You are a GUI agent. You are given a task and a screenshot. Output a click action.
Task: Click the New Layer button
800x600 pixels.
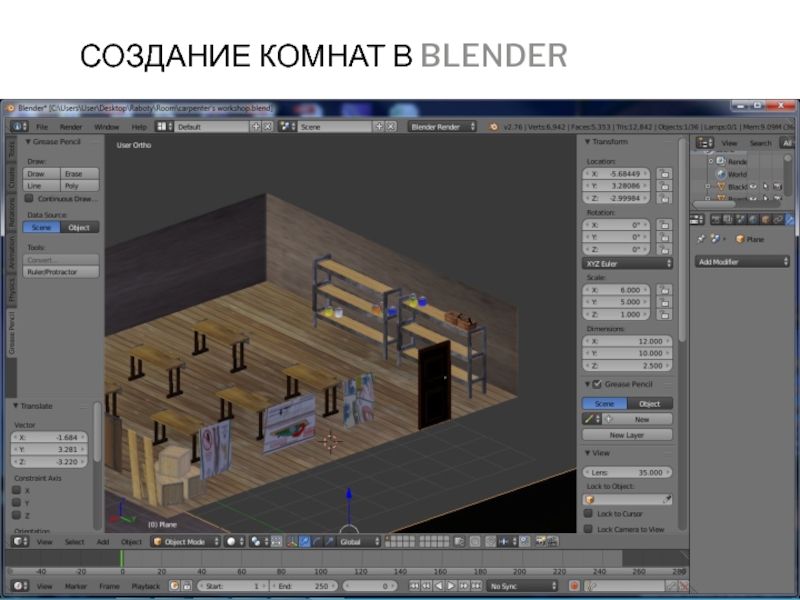click(627, 435)
